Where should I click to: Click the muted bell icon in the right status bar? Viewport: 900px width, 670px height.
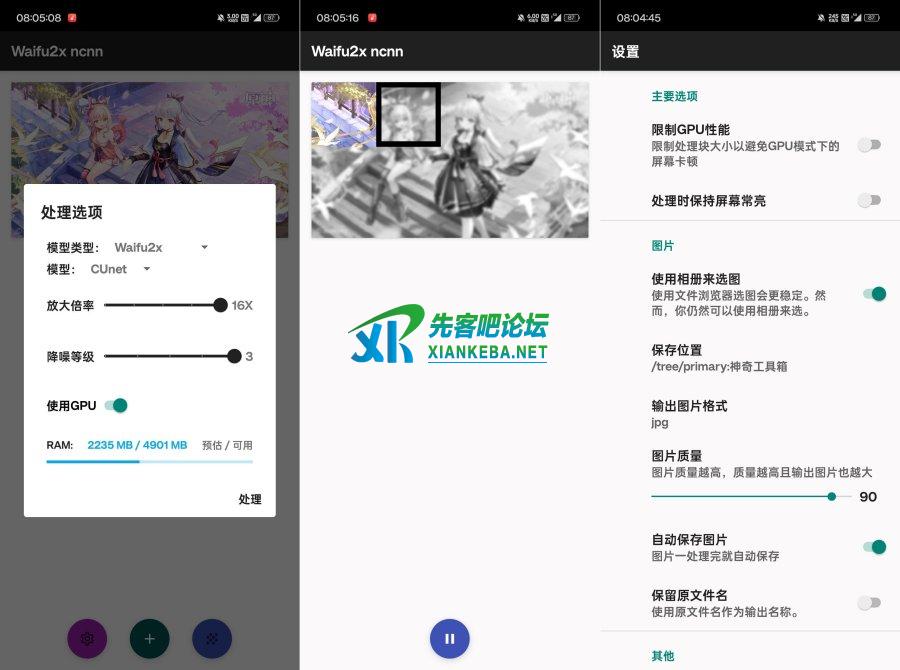820,18
